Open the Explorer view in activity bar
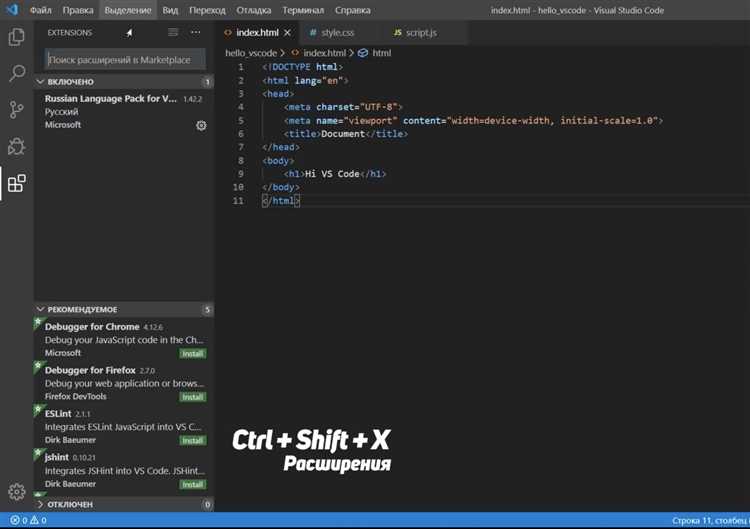This screenshot has width=750, height=529. coord(17,38)
